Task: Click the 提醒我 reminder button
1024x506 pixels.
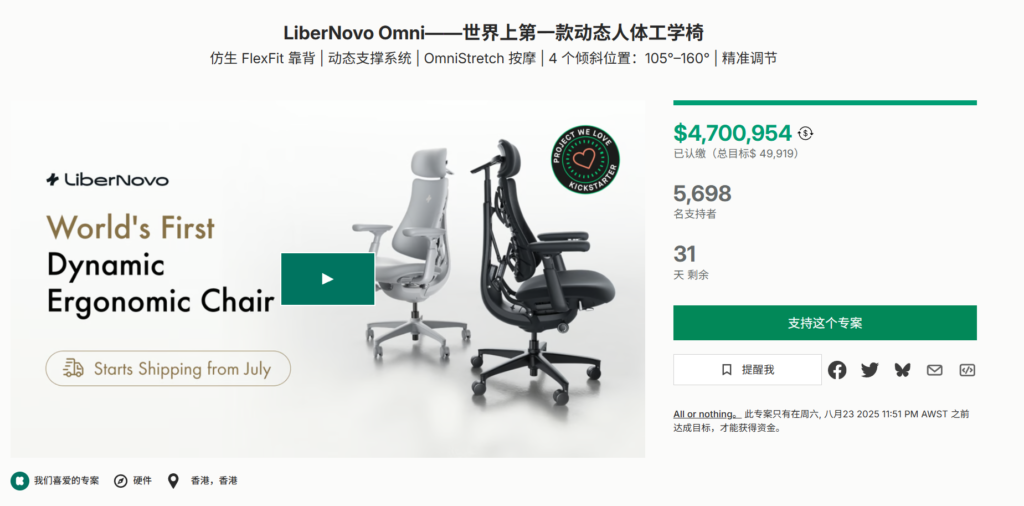Action: 747,370
